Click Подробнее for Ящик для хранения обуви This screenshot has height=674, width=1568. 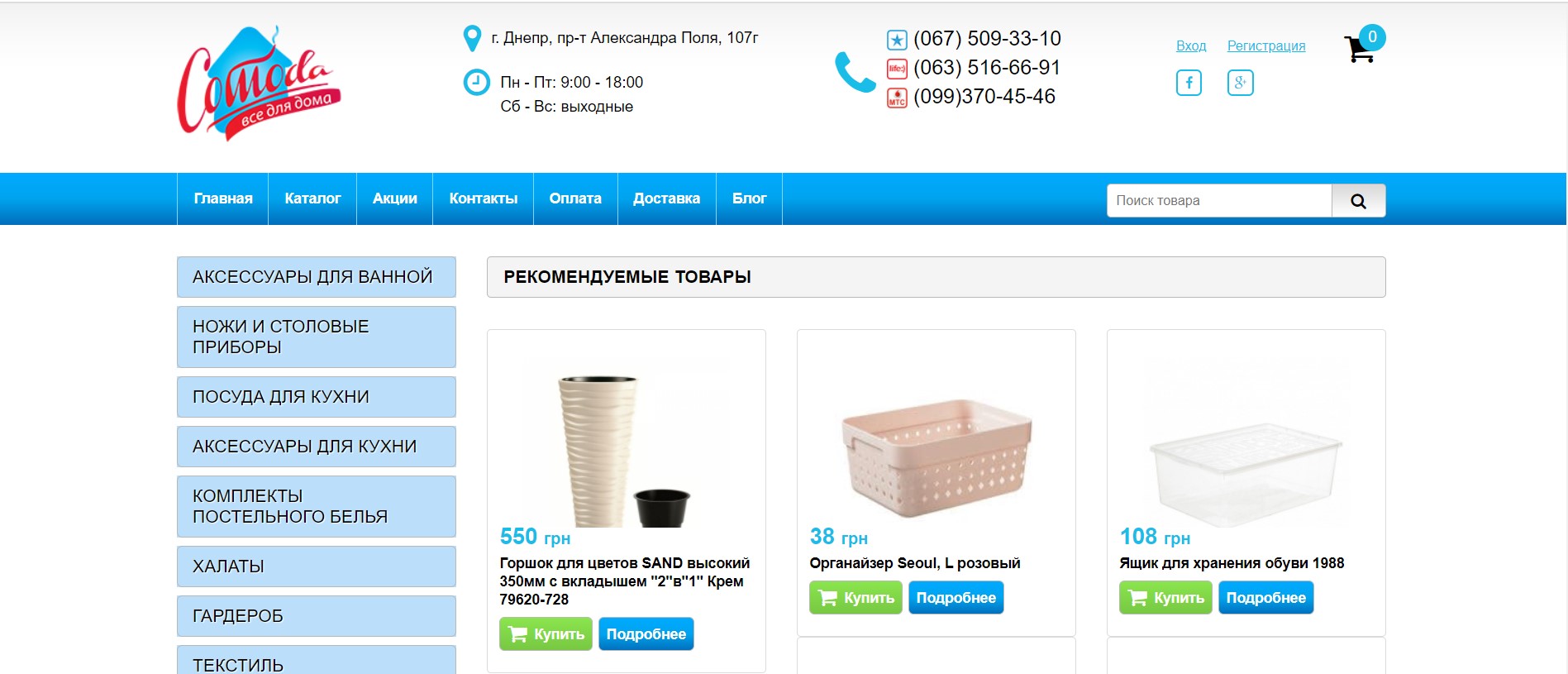(x=1265, y=598)
